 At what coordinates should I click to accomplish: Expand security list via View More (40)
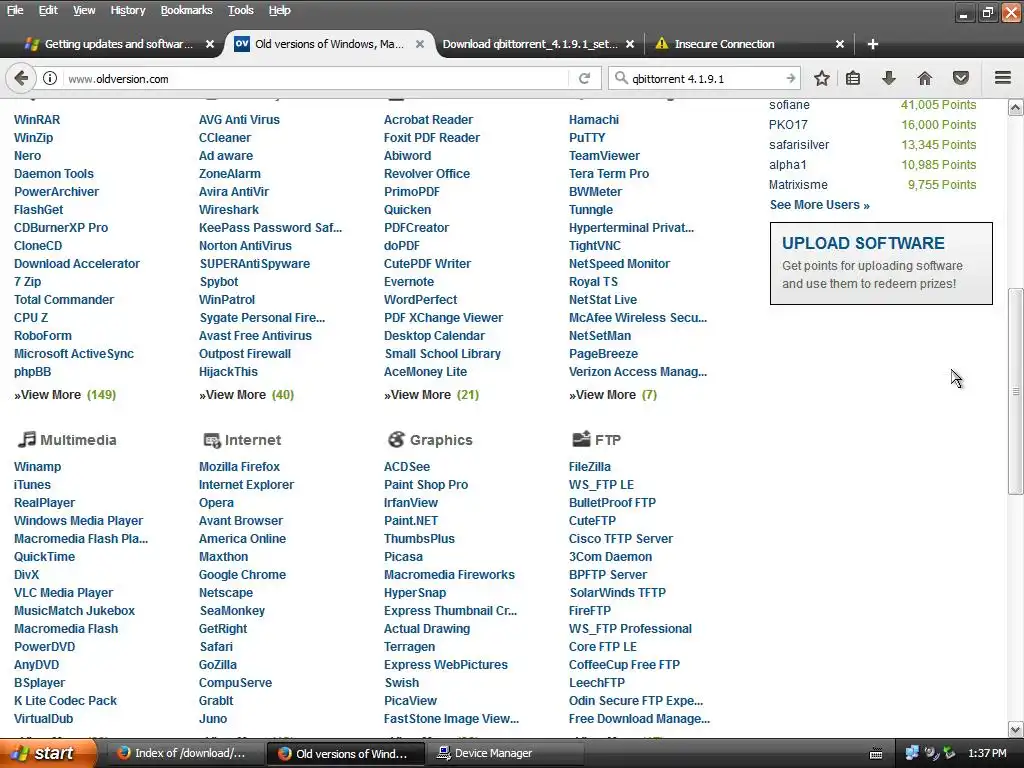(x=246, y=394)
